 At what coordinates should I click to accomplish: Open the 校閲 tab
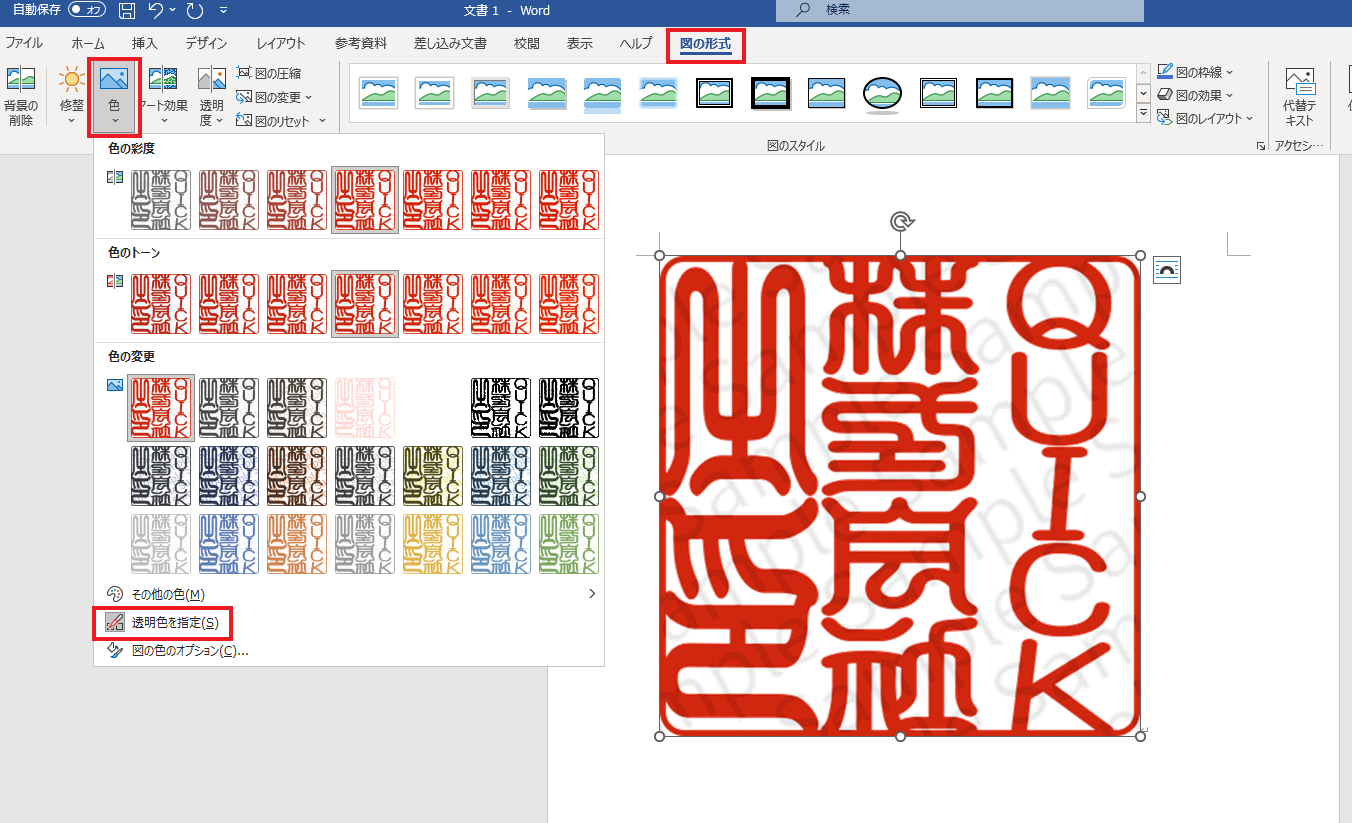[x=527, y=43]
